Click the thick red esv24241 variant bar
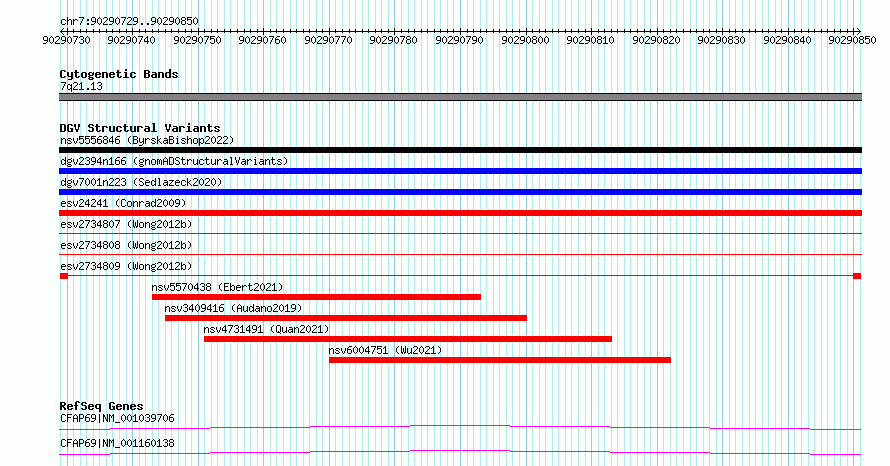The width and height of the screenshot is (890, 466). [460, 213]
